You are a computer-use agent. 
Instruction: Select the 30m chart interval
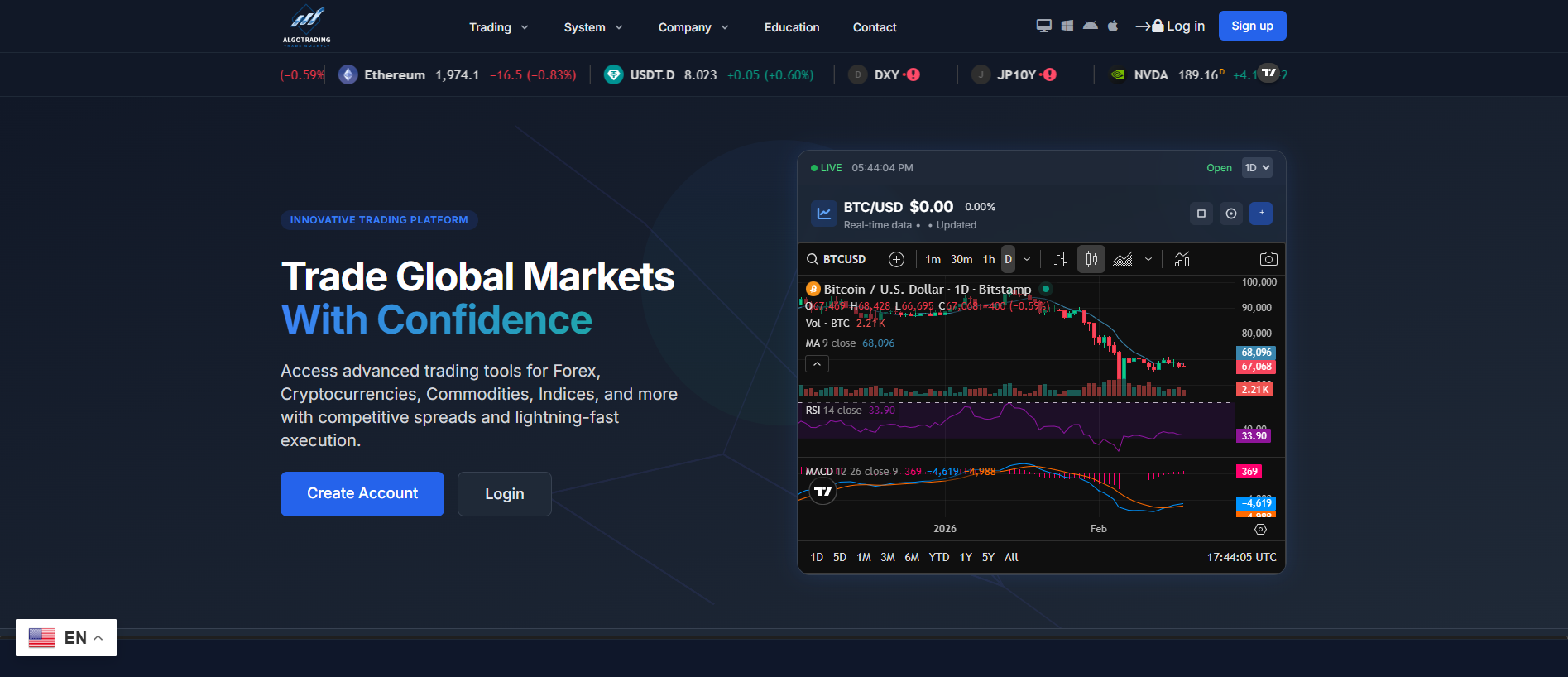click(x=961, y=259)
